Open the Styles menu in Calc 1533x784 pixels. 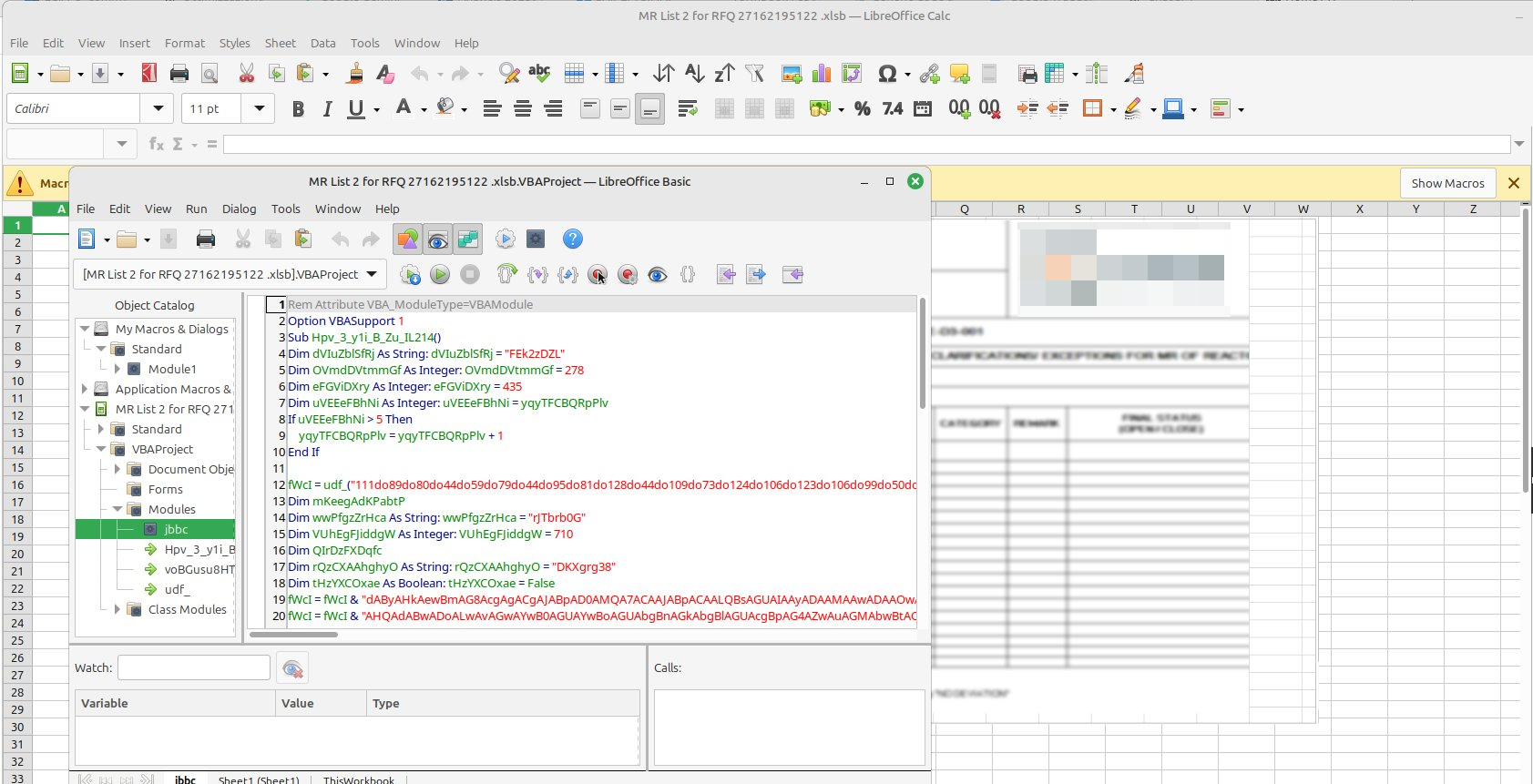(x=234, y=43)
